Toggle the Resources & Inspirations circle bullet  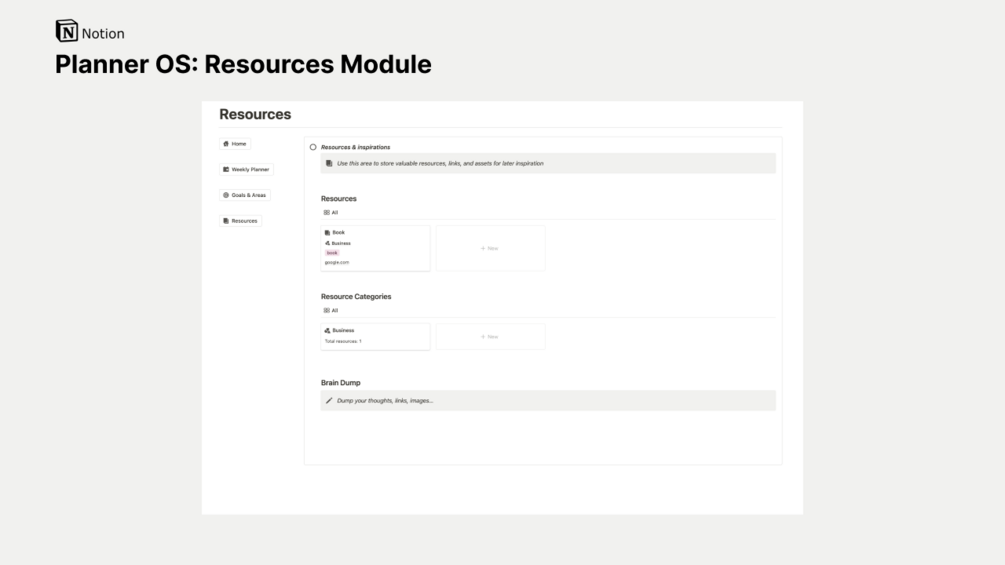(313, 147)
